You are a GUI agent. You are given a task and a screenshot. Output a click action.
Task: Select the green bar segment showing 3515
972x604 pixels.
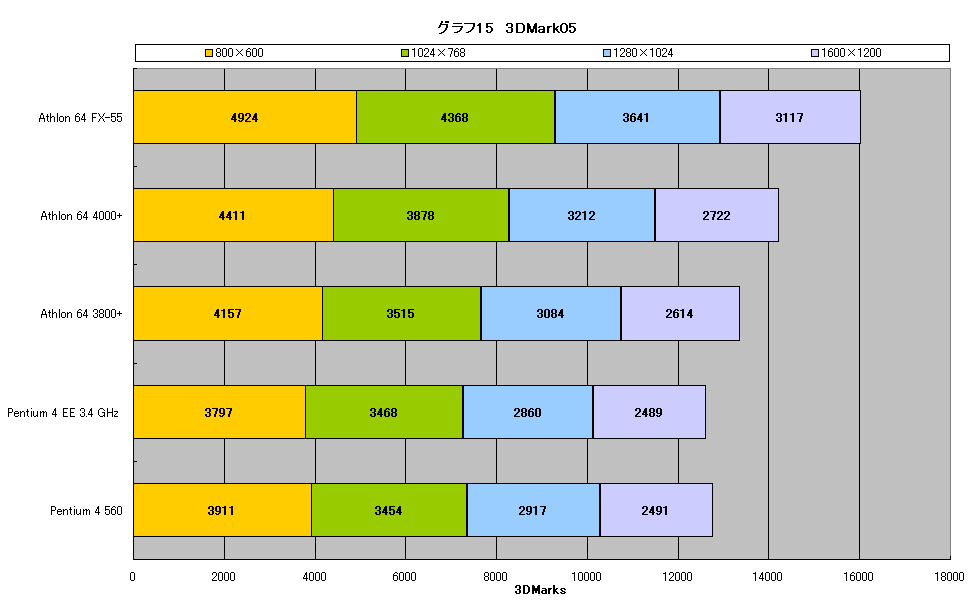pyautogui.click(x=402, y=314)
